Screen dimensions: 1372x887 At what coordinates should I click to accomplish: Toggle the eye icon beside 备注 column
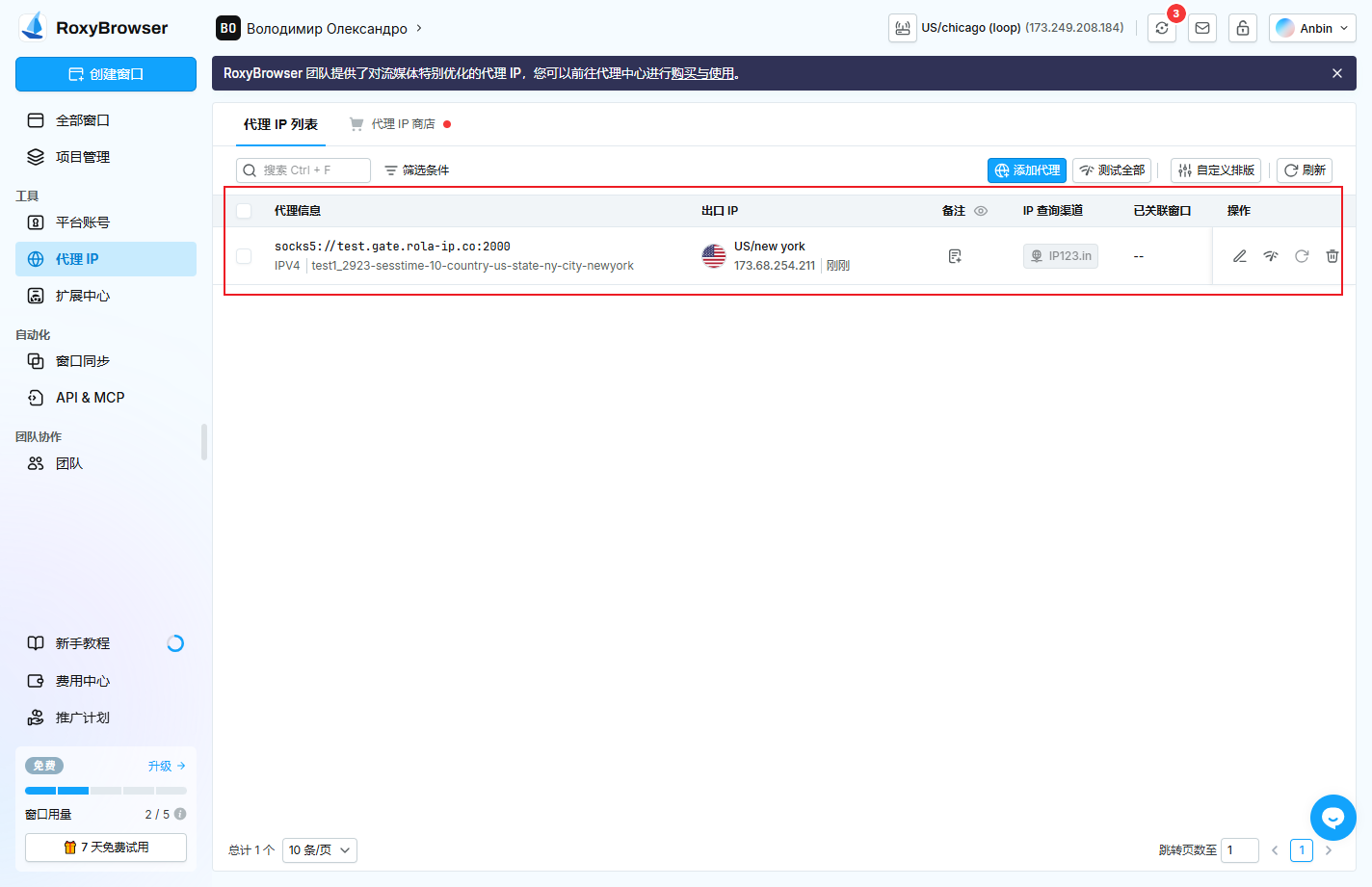click(x=981, y=211)
